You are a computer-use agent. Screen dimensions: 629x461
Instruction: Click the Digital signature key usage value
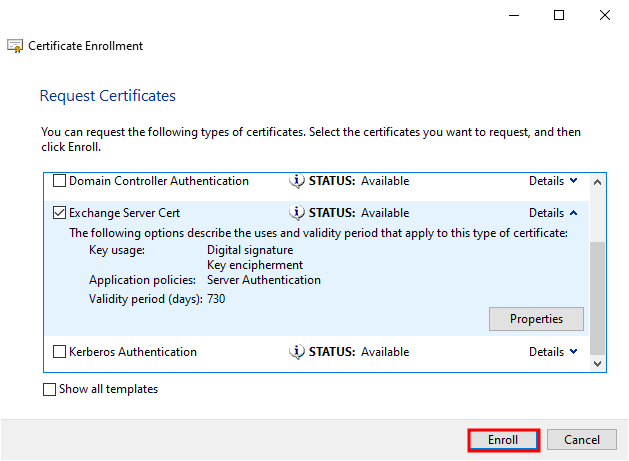[x=250, y=250]
